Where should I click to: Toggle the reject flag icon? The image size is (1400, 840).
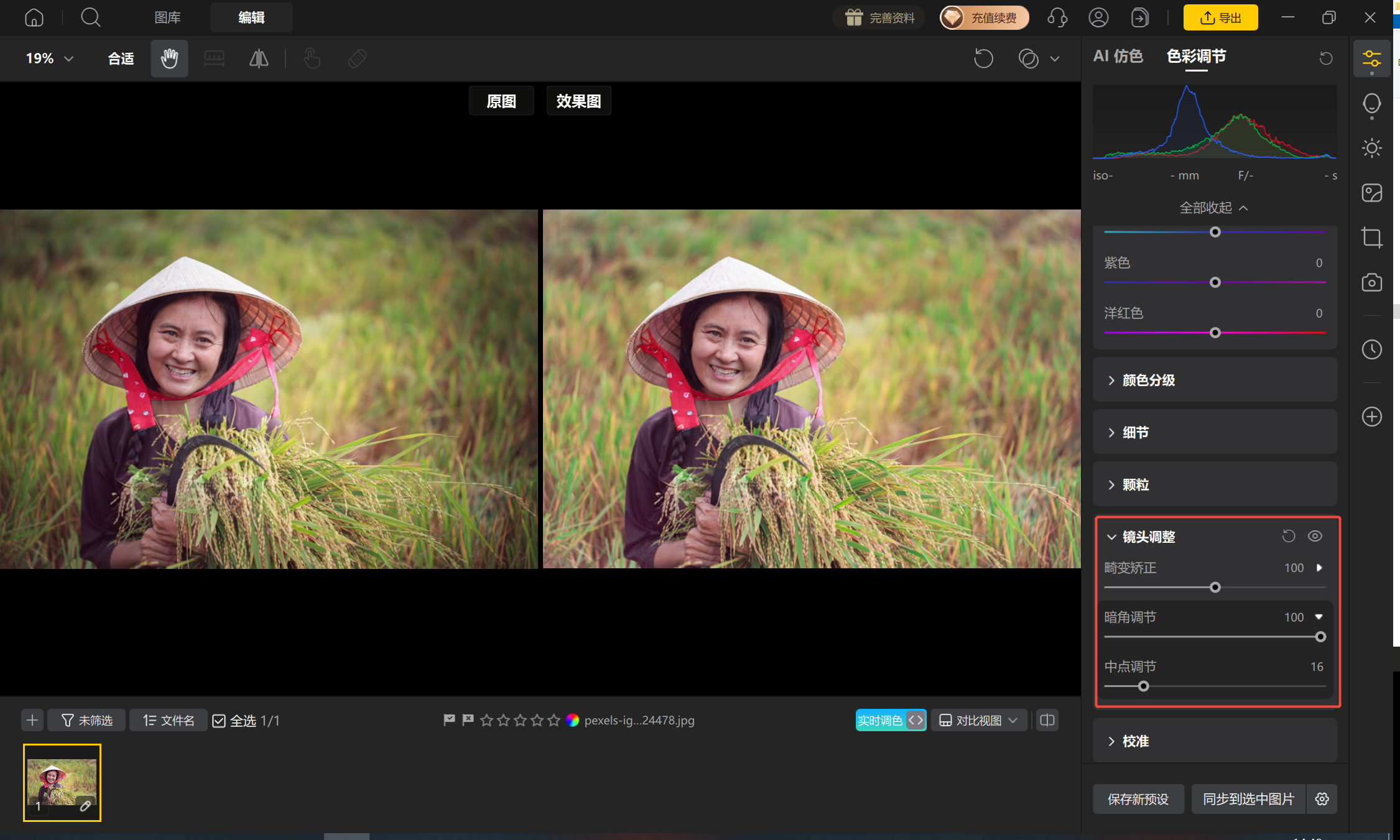[468, 720]
